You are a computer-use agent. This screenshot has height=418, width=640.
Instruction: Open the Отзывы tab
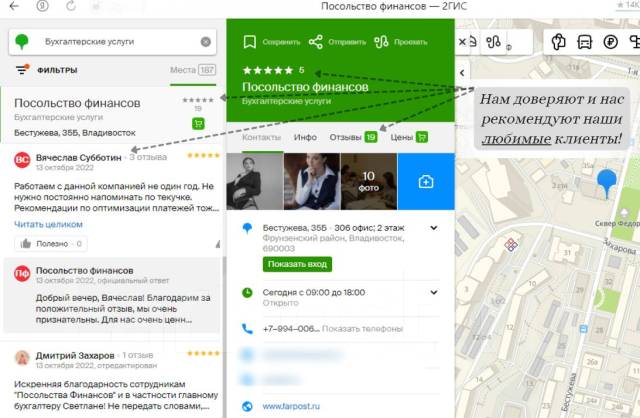pyautogui.click(x=353, y=137)
